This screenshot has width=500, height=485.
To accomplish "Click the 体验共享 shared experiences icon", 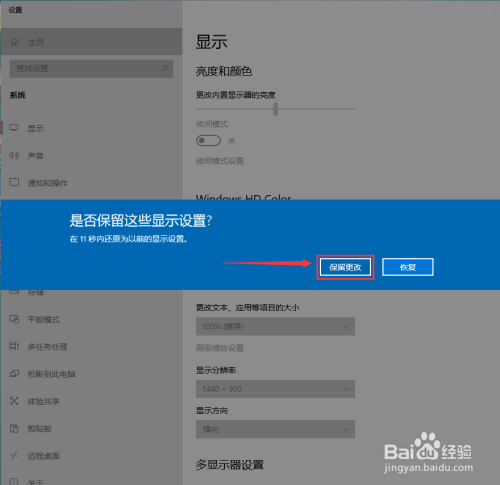I will 14,401.
